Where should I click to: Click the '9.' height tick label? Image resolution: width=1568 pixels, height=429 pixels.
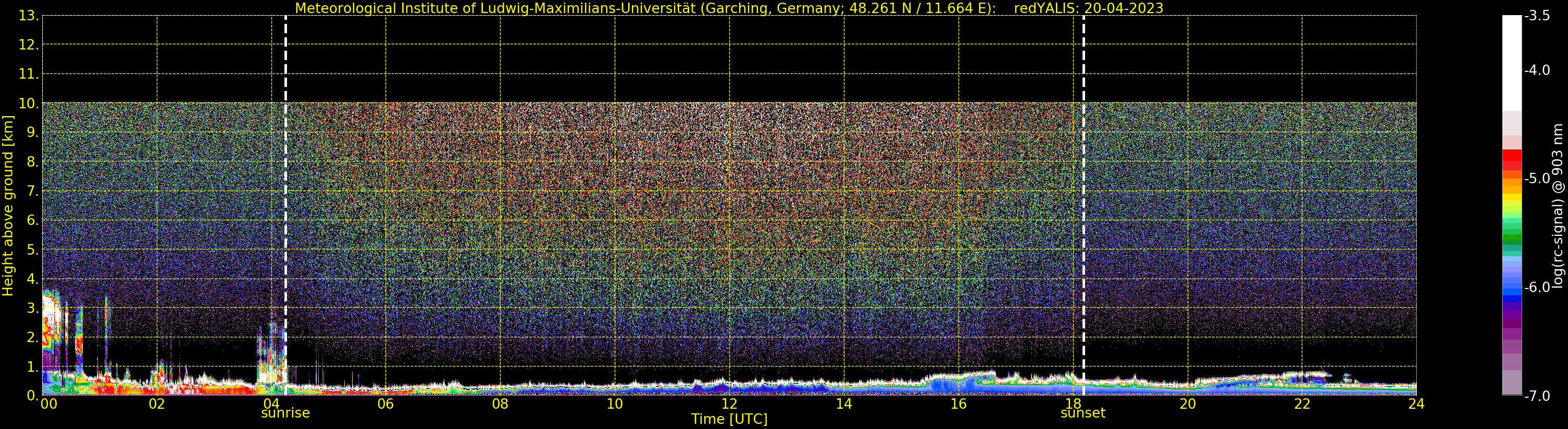[32, 133]
